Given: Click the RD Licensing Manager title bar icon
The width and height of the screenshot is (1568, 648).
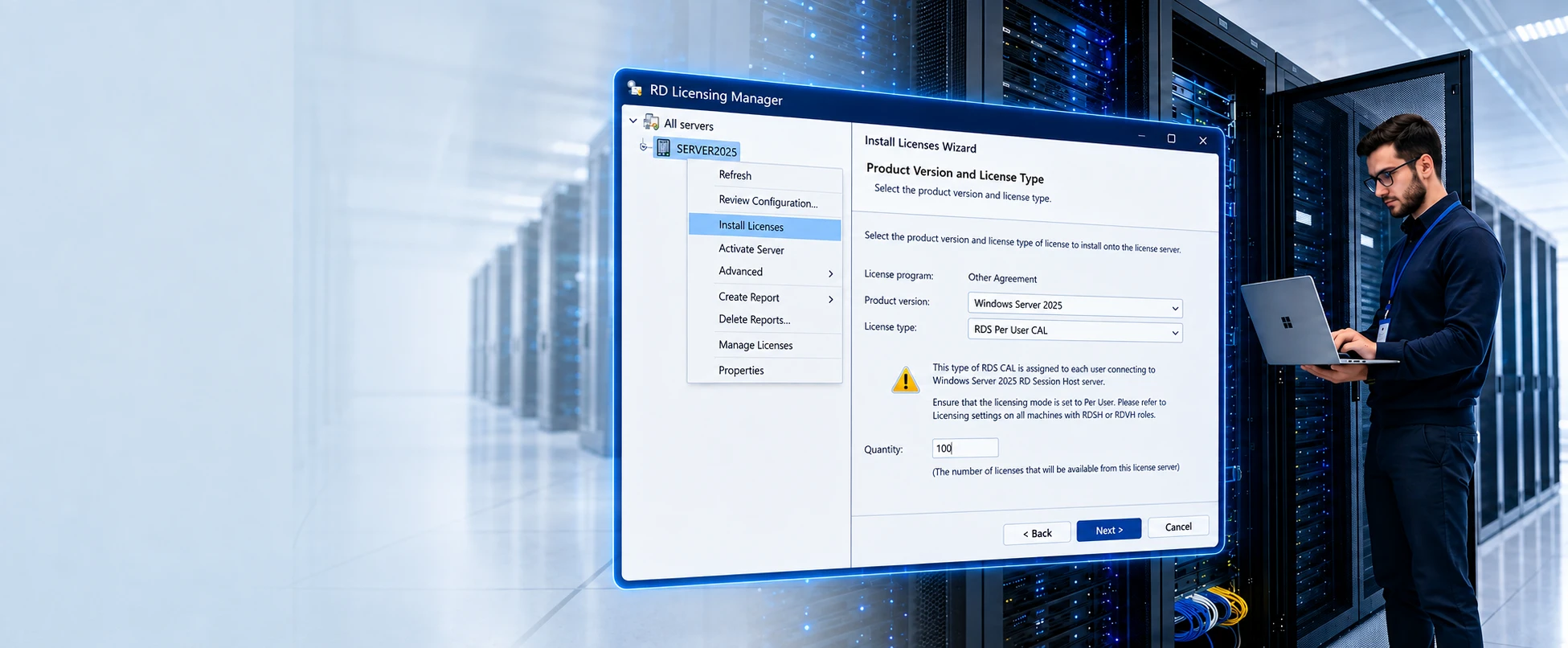Looking at the screenshot, I should click(x=635, y=88).
